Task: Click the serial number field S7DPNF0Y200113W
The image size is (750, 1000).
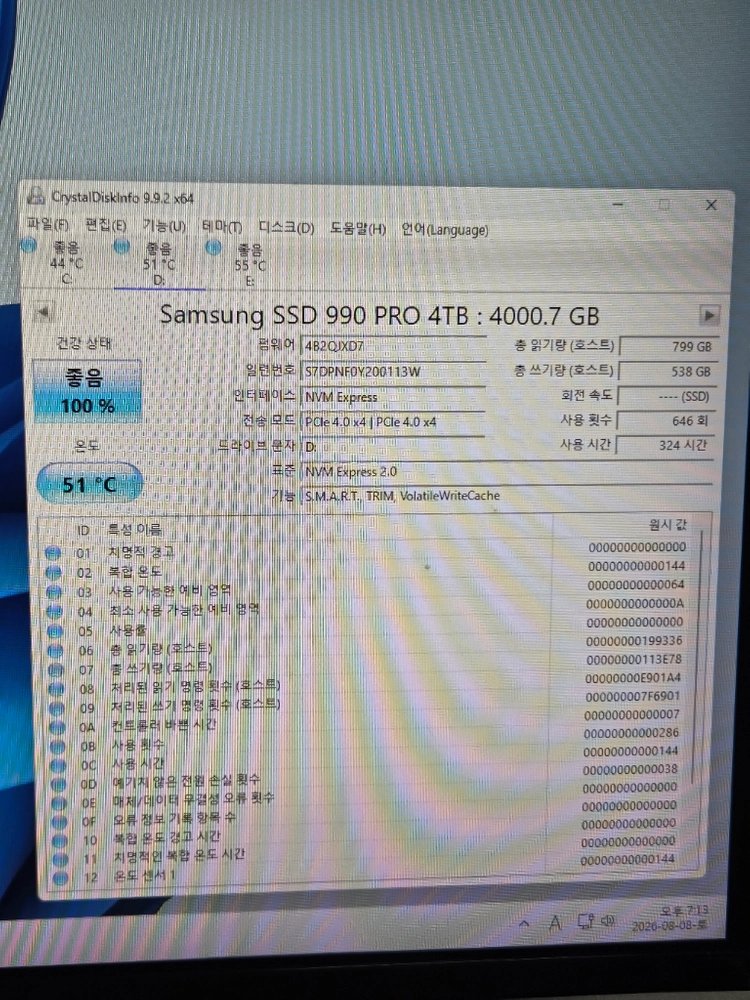Action: coord(393,371)
